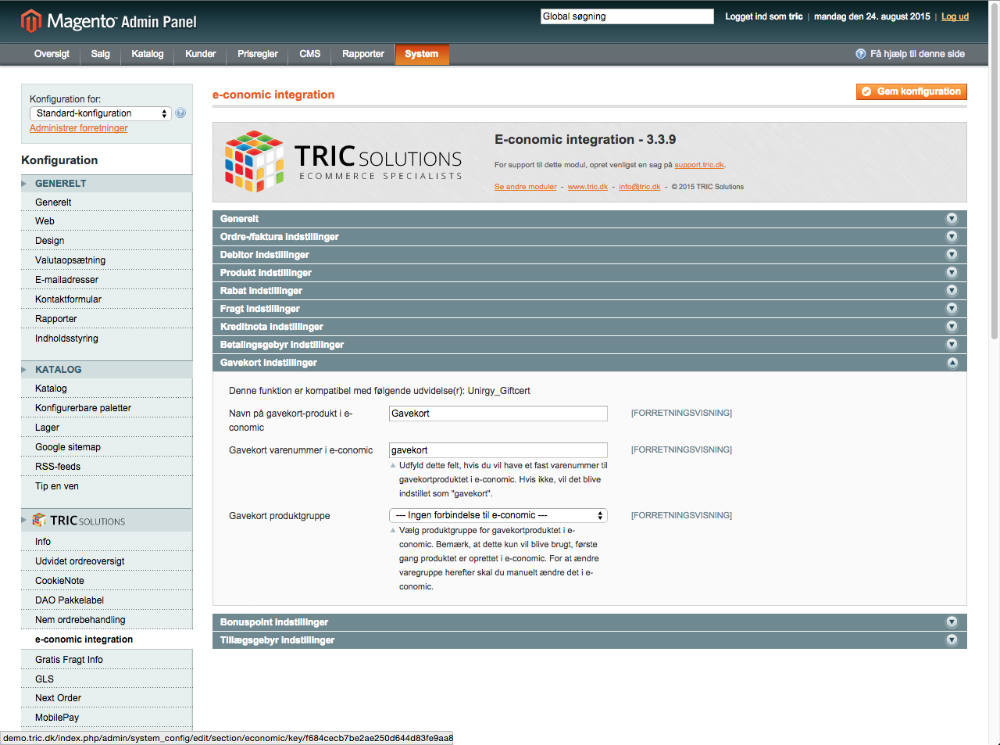Click the checkmark icon on Gem konfiguration
This screenshot has width=1000, height=745.
[x=865, y=91]
